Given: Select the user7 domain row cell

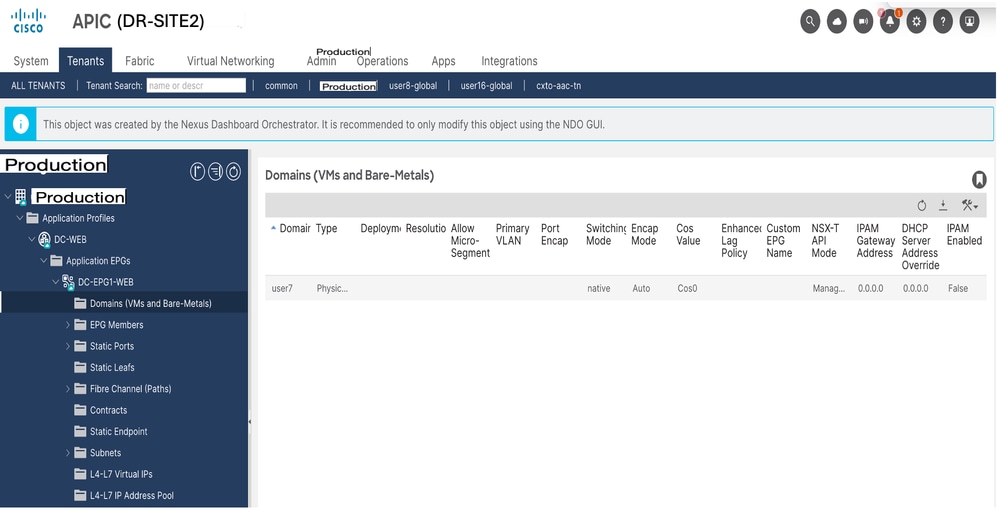Looking at the screenshot, I should (281, 288).
